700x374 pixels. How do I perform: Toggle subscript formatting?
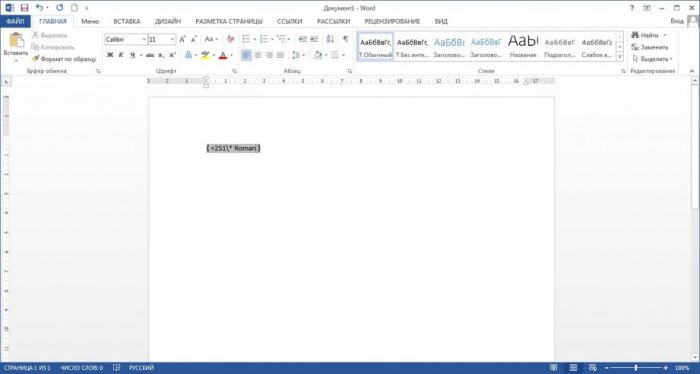click(x=161, y=55)
